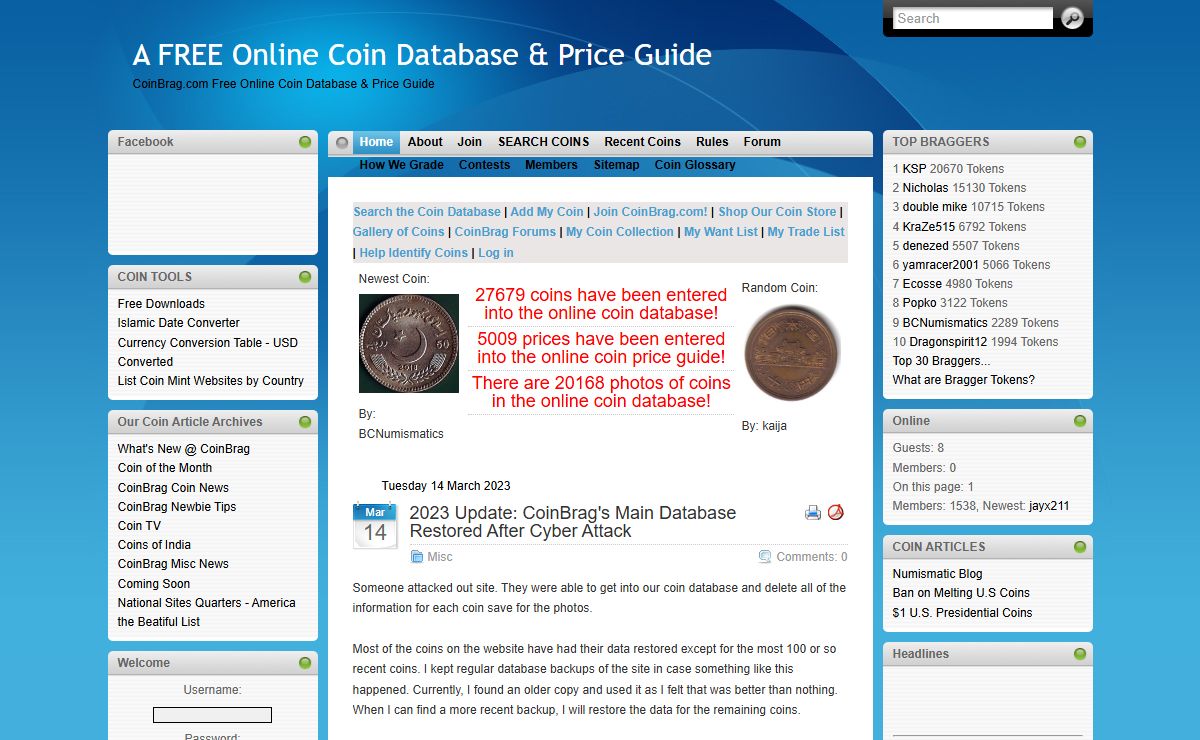Click the comments speech bubble icon
The height and width of the screenshot is (740, 1200).
[x=765, y=557]
